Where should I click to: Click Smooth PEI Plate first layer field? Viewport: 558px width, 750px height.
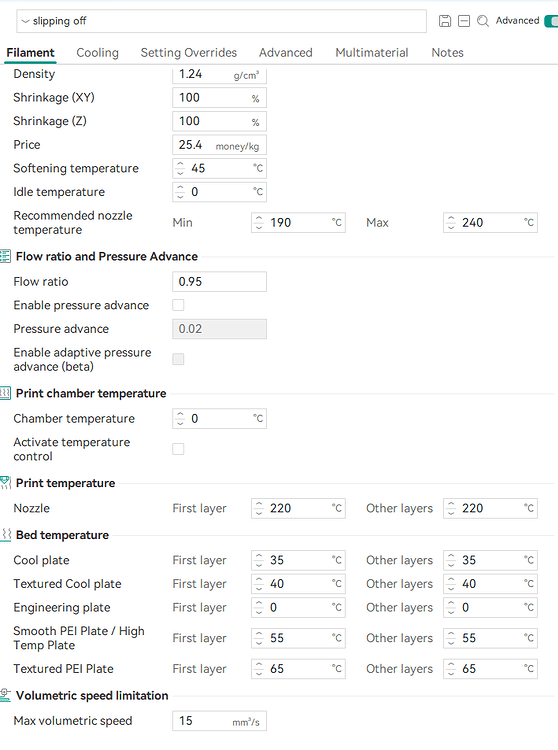(x=298, y=638)
